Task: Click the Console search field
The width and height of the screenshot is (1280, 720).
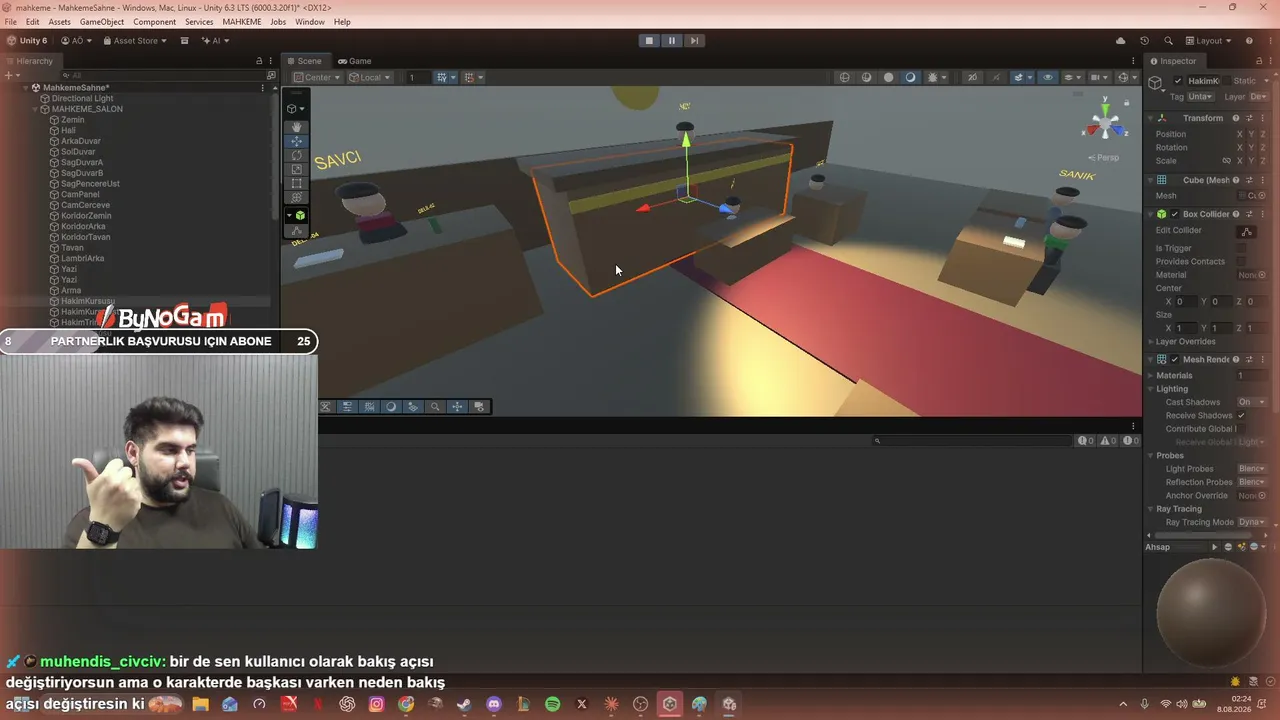Action: click(972, 440)
